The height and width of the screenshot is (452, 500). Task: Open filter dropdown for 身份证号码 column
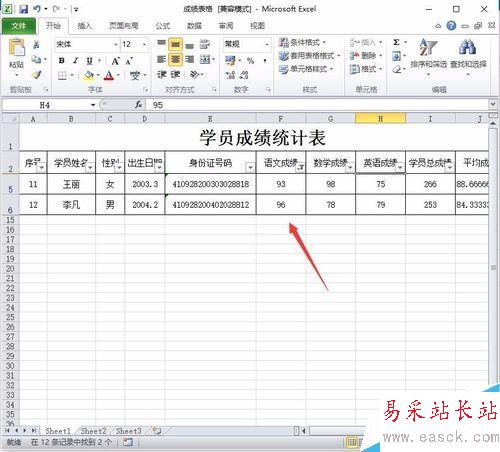[x=250, y=167]
